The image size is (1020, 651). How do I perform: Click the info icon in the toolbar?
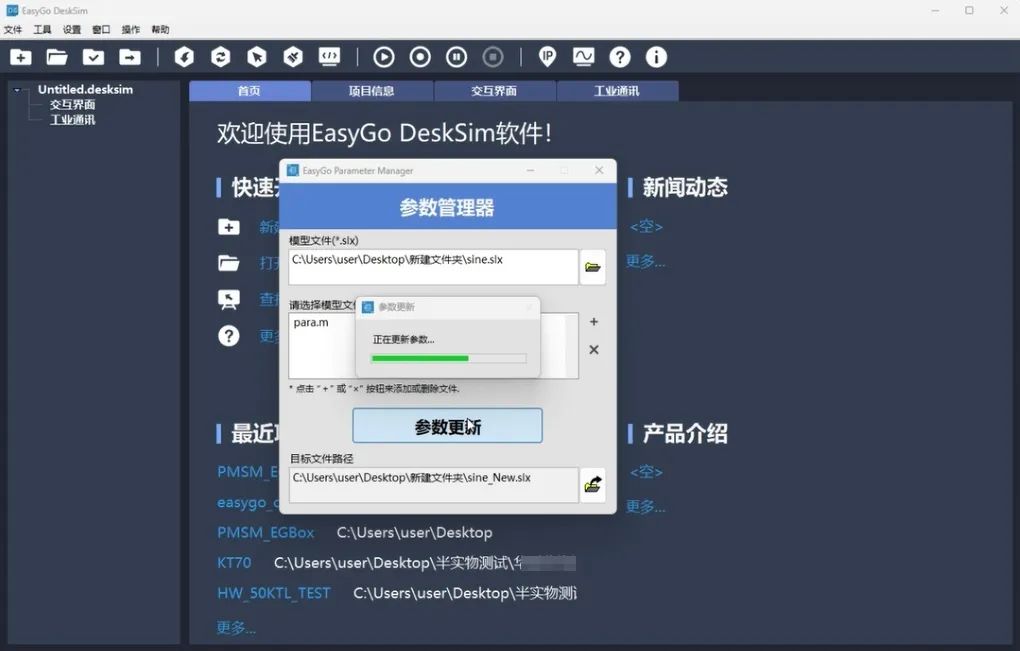(656, 57)
